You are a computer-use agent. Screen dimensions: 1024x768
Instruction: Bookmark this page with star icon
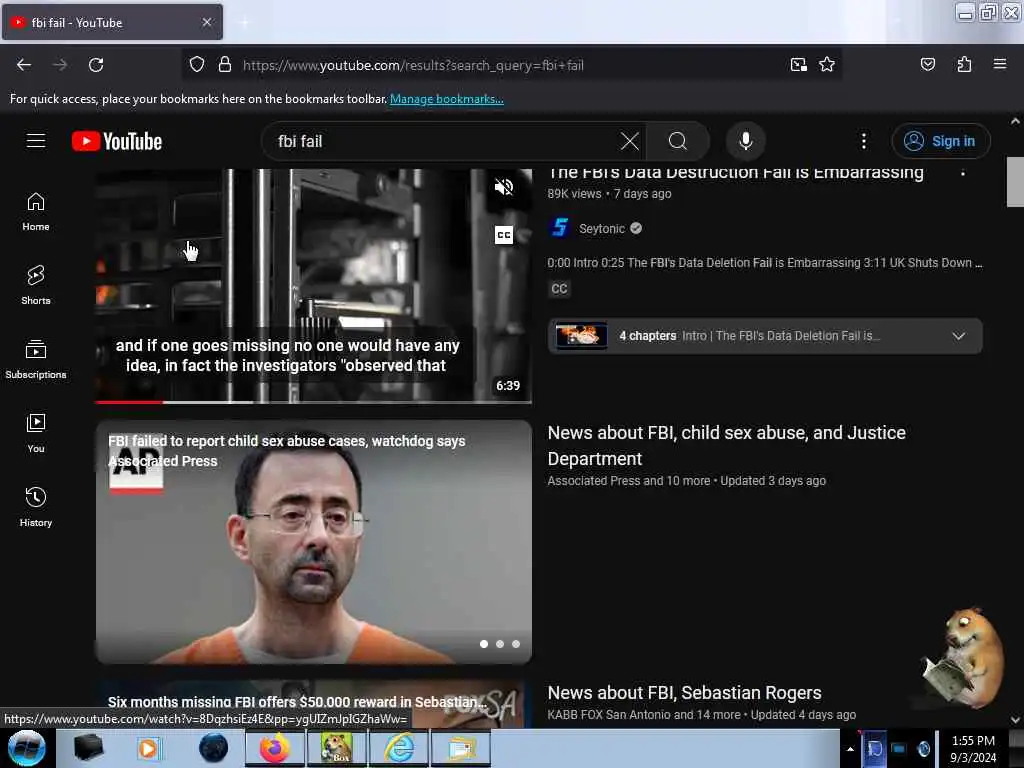click(827, 65)
